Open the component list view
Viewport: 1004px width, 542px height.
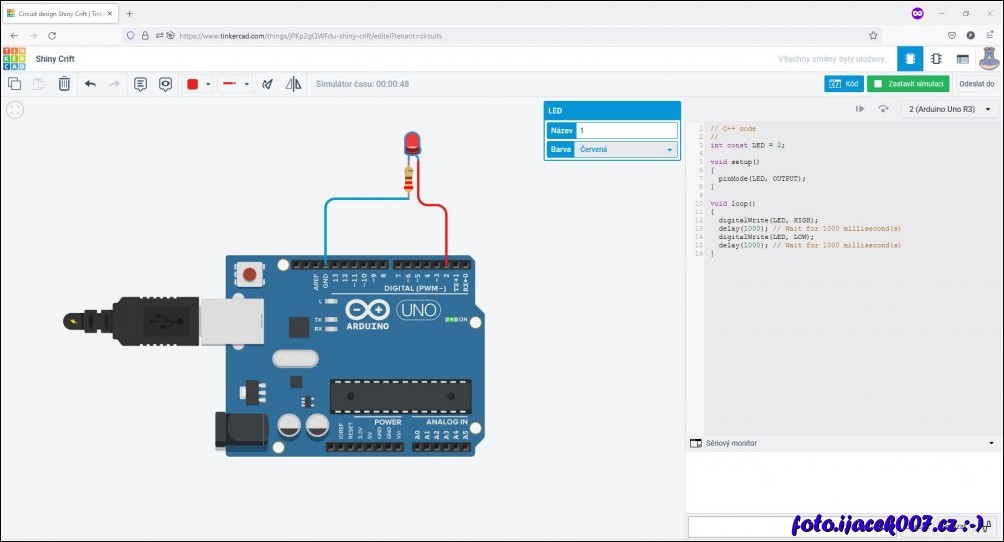coord(962,59)
